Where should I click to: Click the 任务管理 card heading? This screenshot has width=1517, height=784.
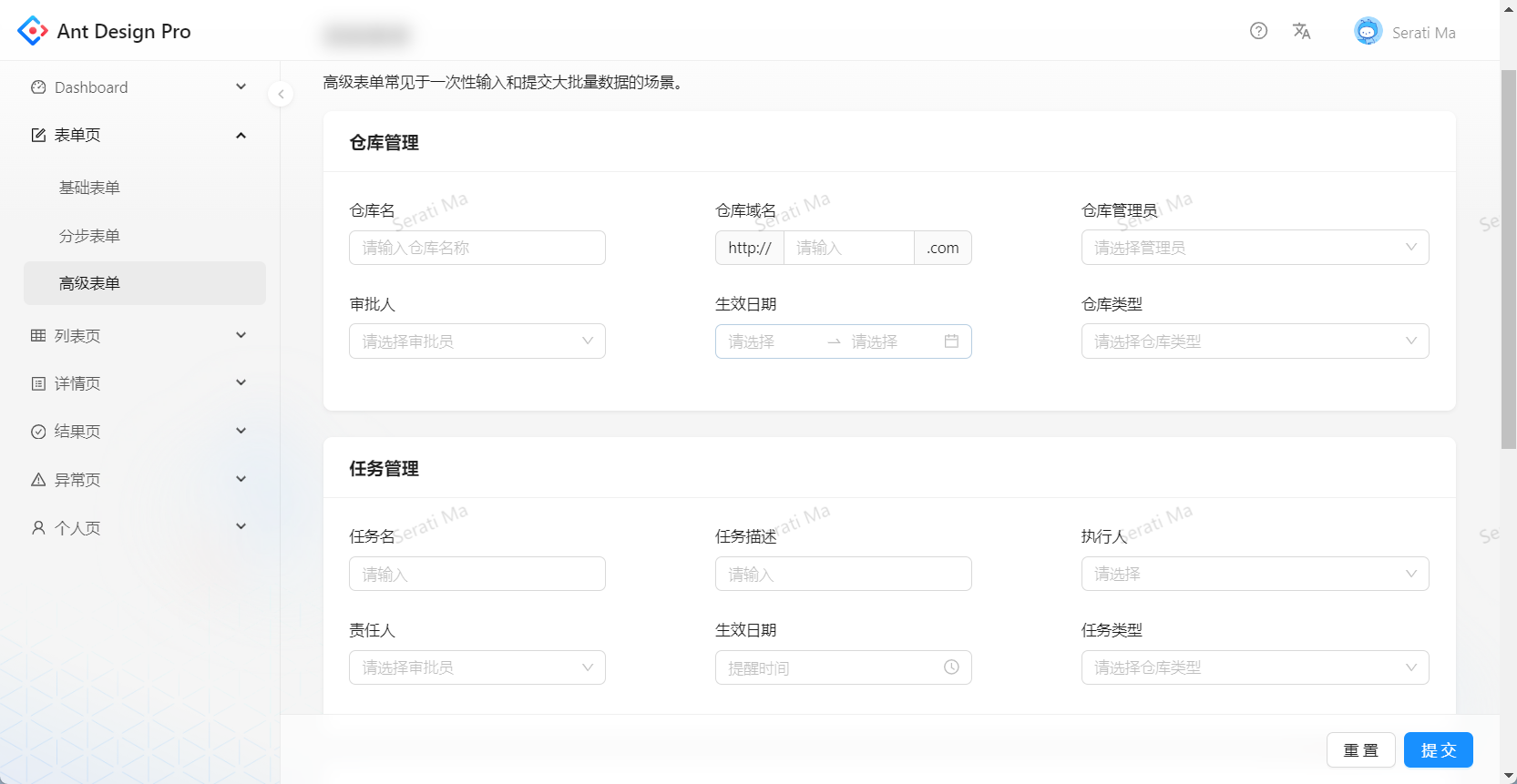point(384,469)
